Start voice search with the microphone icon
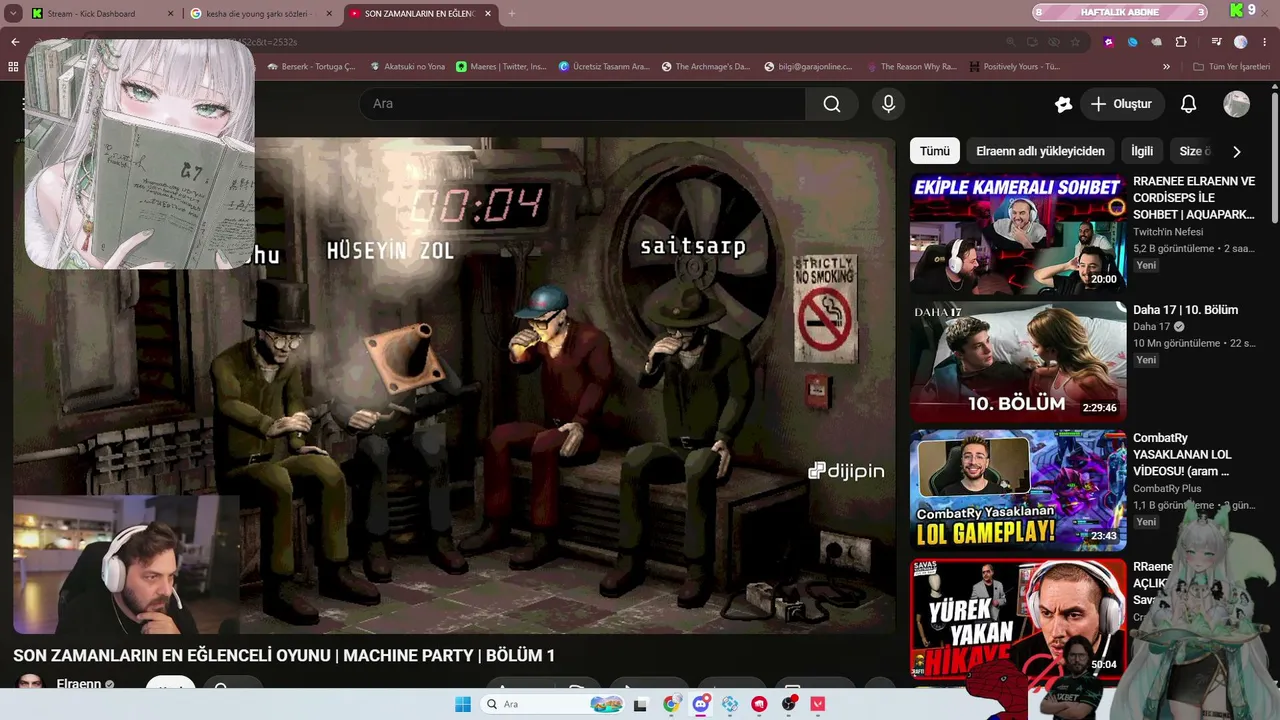 point(888,104)
